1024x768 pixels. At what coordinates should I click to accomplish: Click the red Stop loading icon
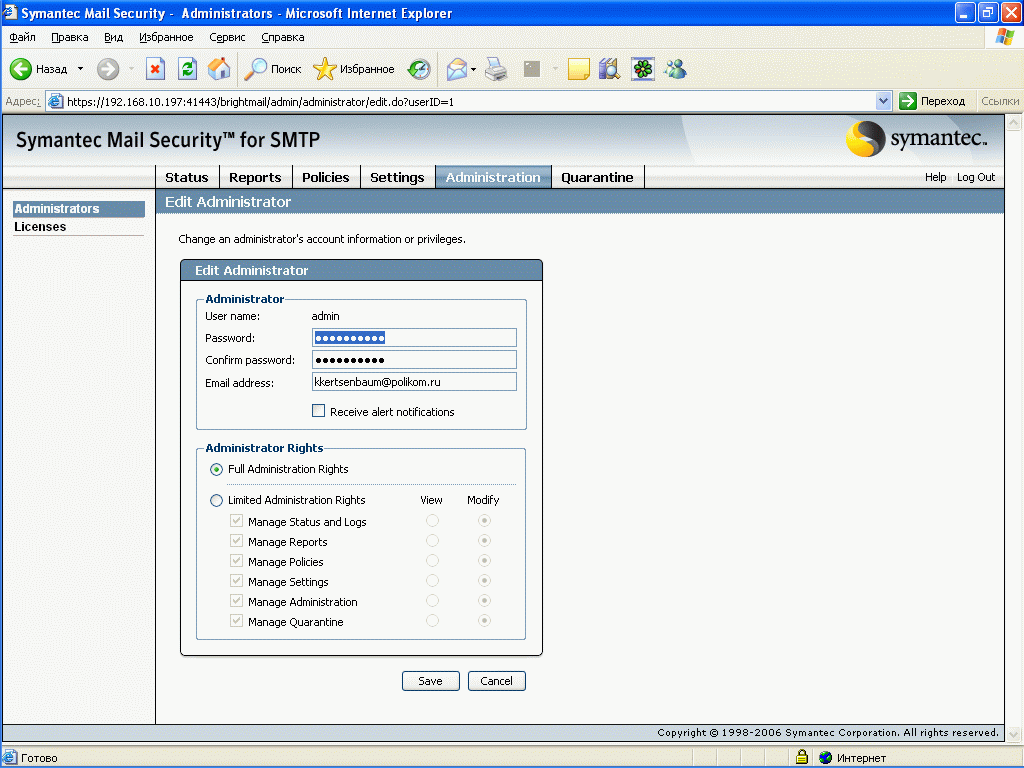[155, 69]
